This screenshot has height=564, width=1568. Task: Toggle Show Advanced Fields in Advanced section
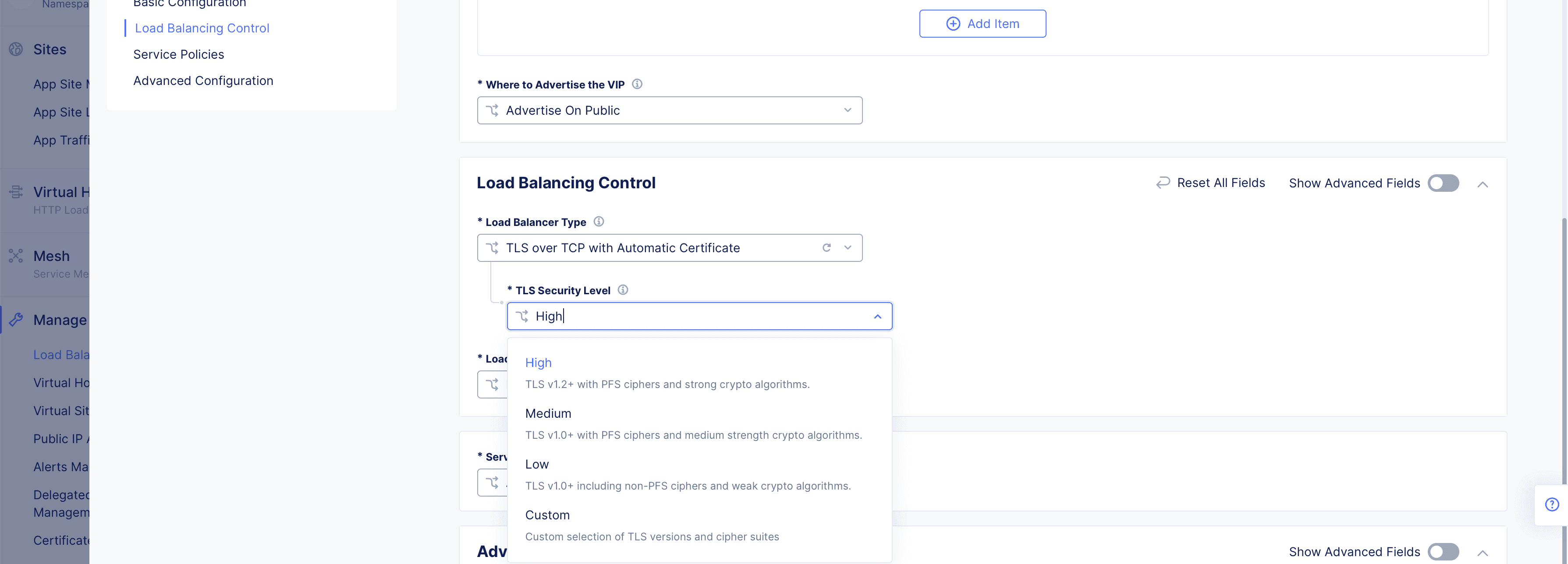[x=1443, y=551]
